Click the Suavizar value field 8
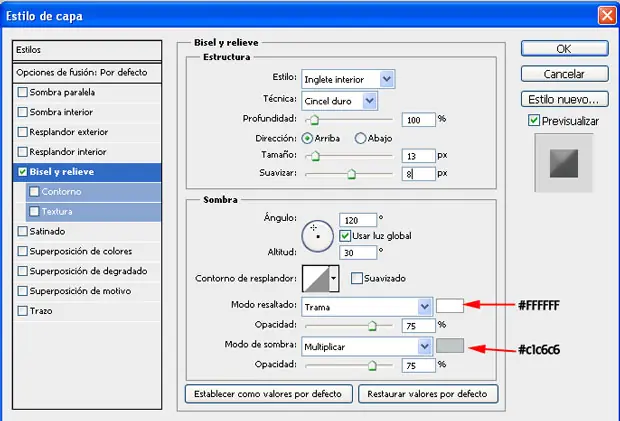 click(418, 174)
